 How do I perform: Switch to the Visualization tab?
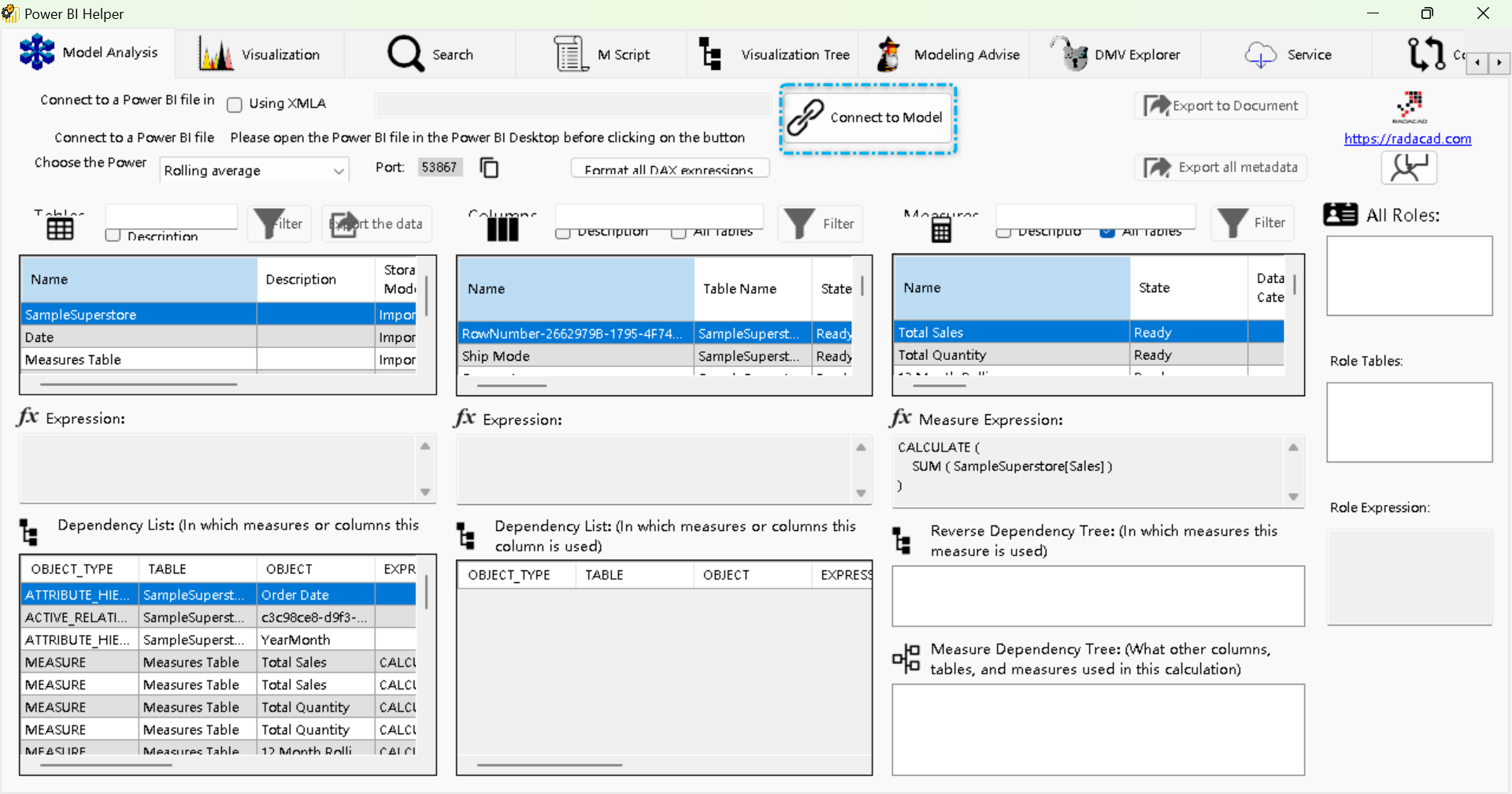(x=260, y=54)
